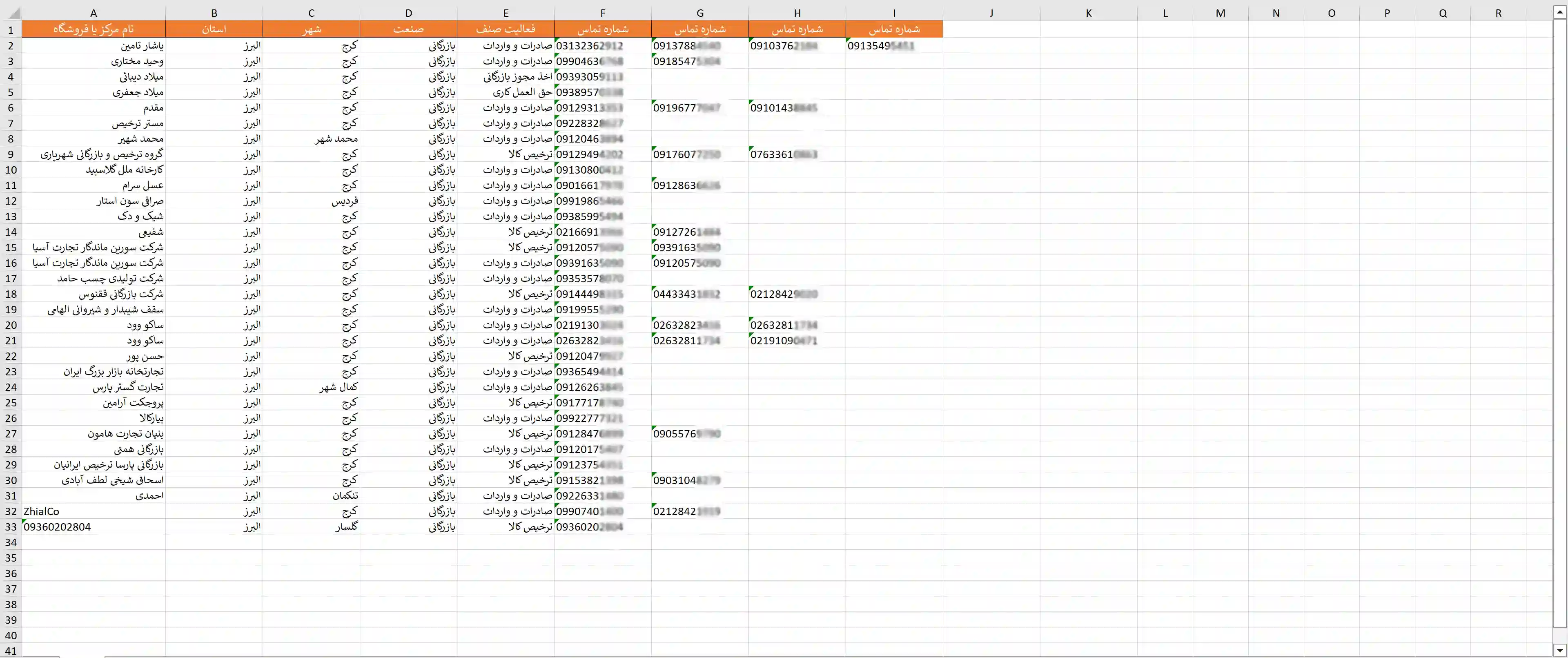The width and height of the screenshot is (1568, 658).
Task: Select row 18 header number
Action: [x=11, y=294]
